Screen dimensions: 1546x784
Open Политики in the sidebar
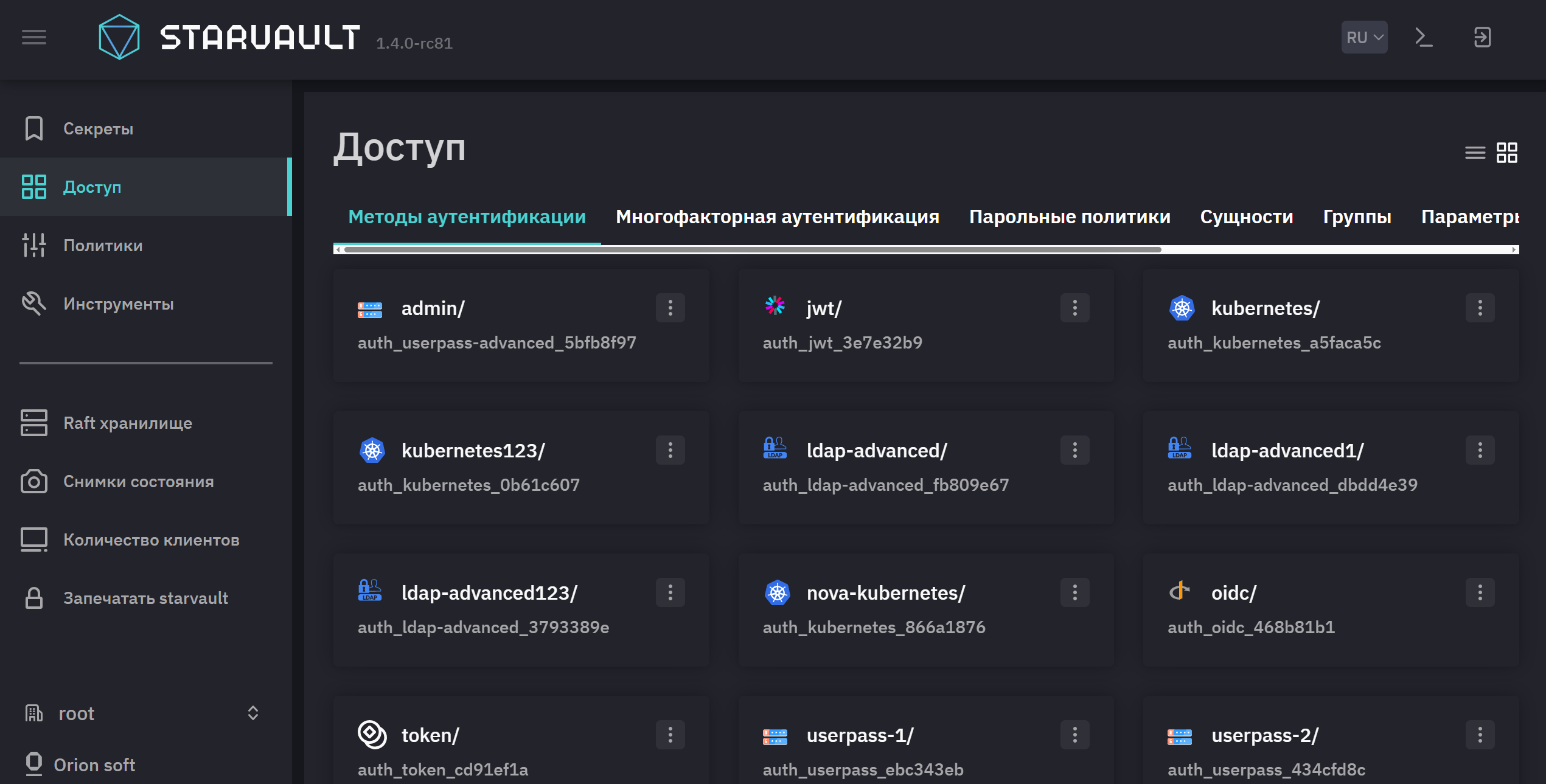(x=146, y=245)
